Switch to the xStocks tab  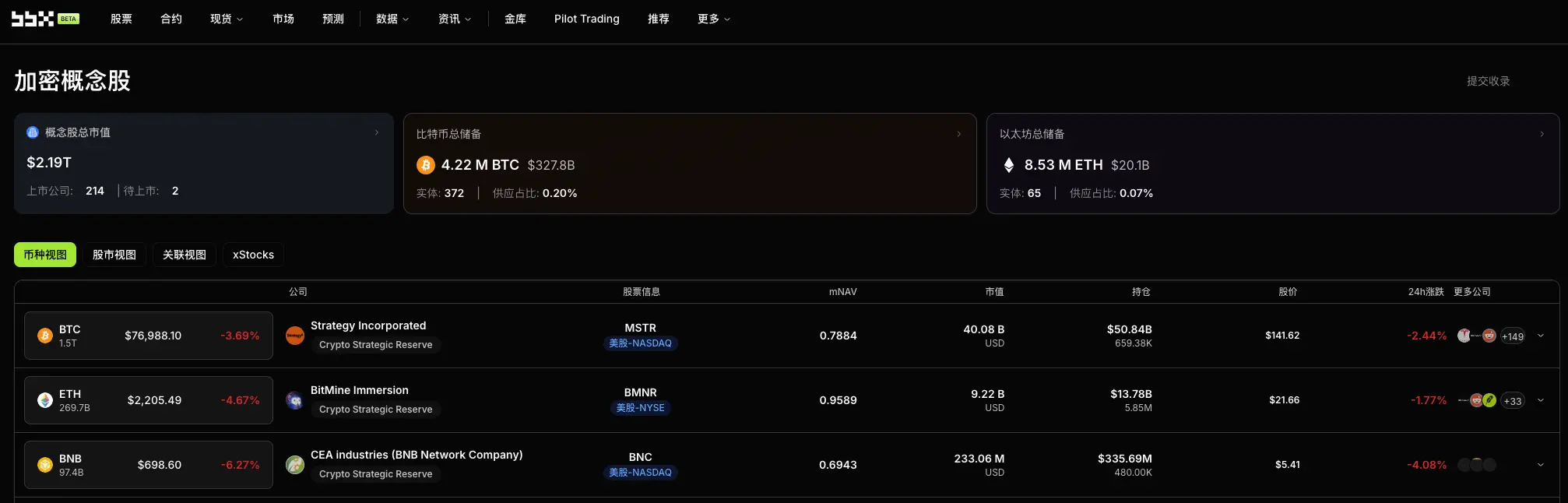pyautogui.click(x=253, y=255)
